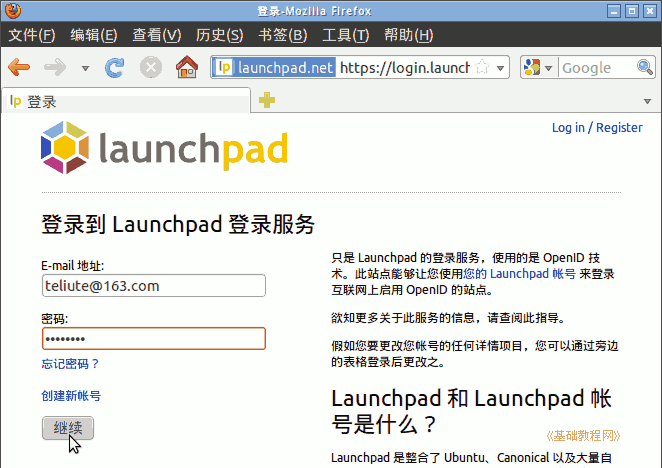Click the Stop loading icon
The height and width of the screenshot is (468, 662).
coord(151,68)
